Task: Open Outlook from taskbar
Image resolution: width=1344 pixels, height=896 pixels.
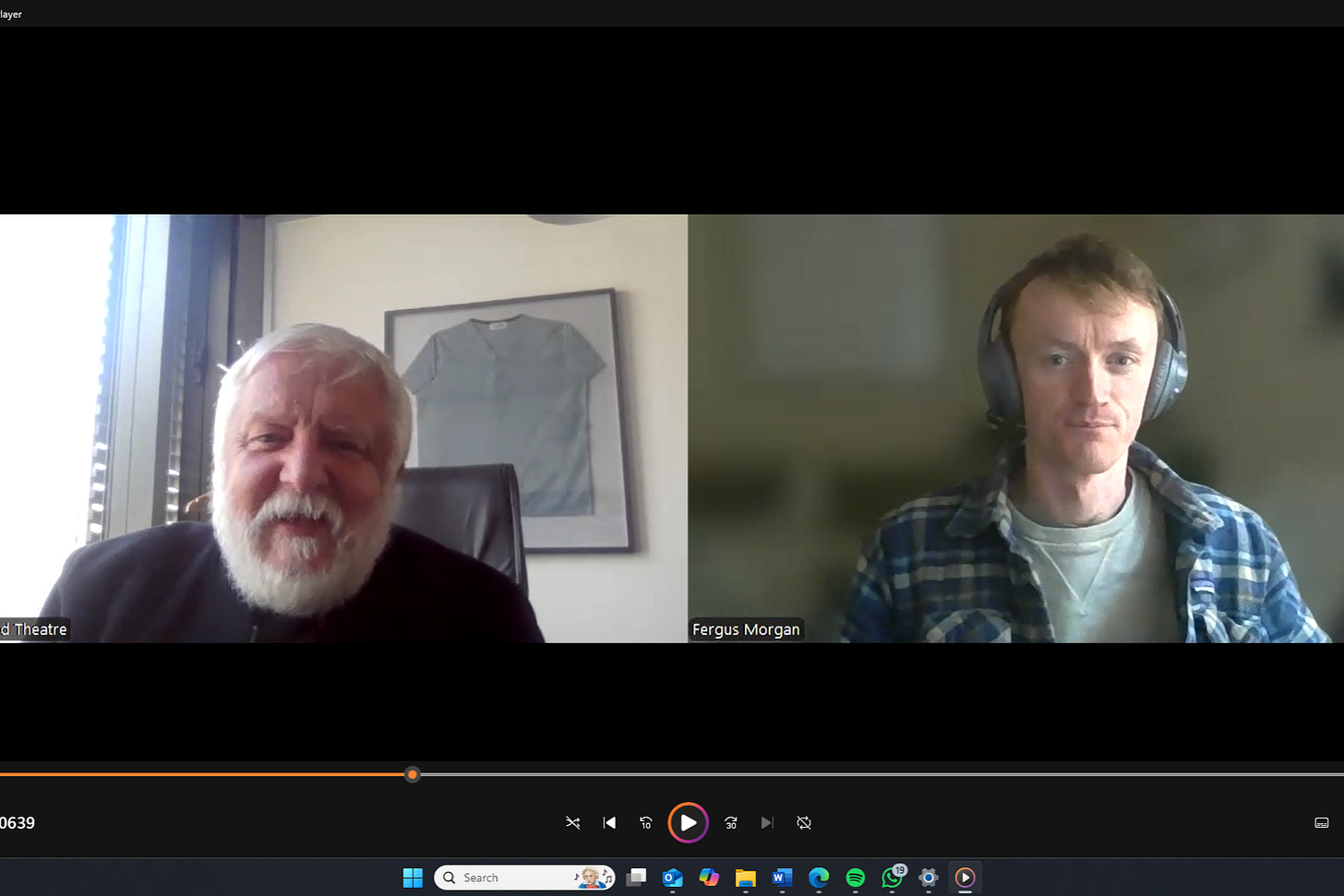Action: tap(672, 878)
